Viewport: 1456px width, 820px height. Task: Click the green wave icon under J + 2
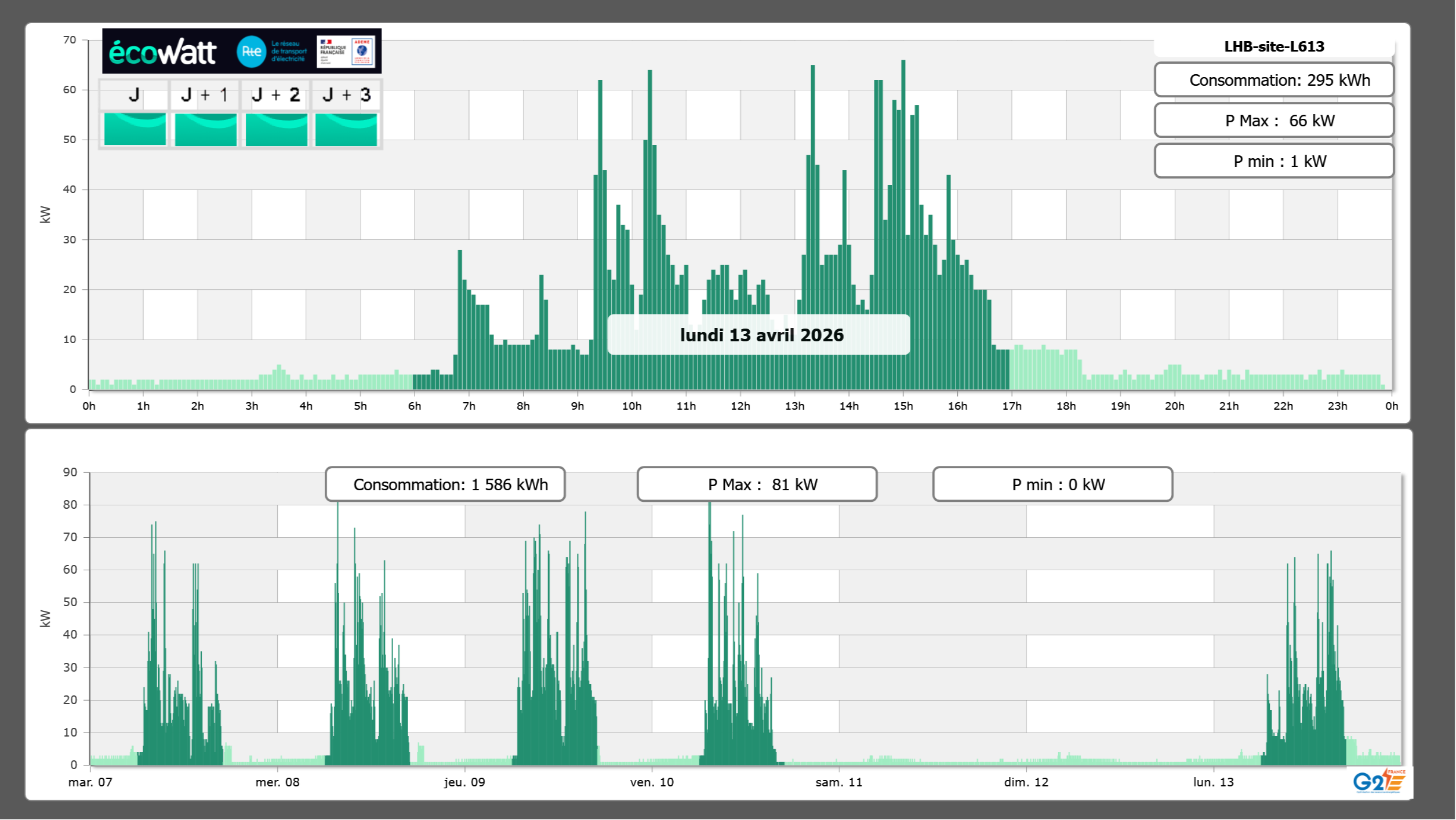click(x=277, y=129)
